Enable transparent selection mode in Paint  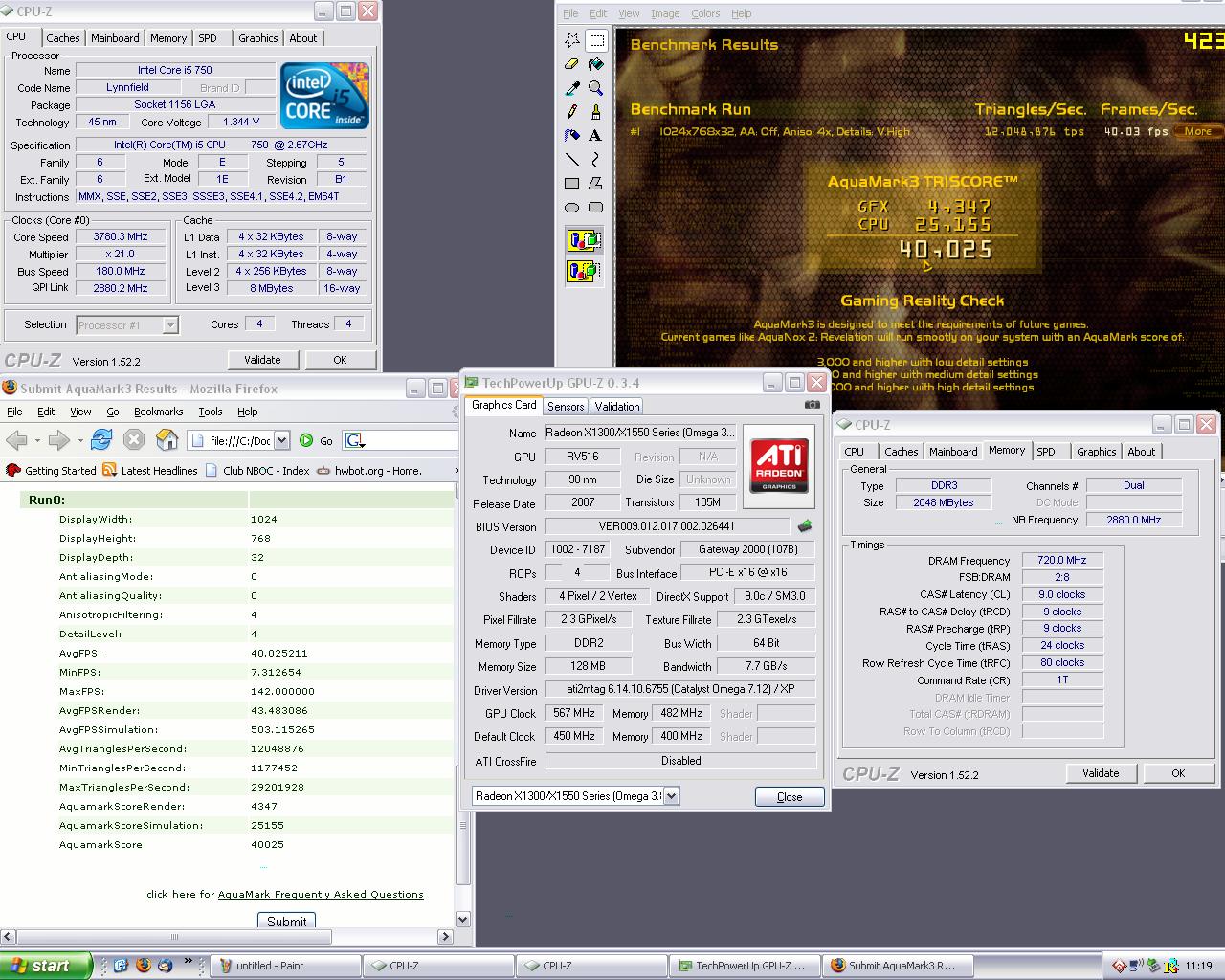pyautogui.click(x=585, y=272)
